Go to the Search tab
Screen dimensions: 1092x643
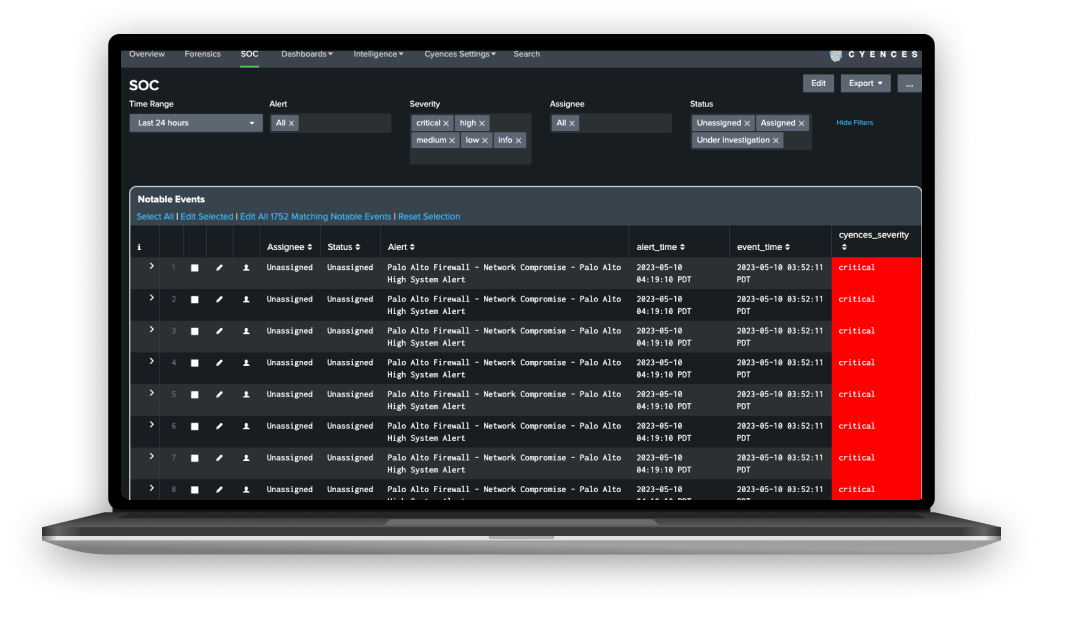[x=526, y=54]
